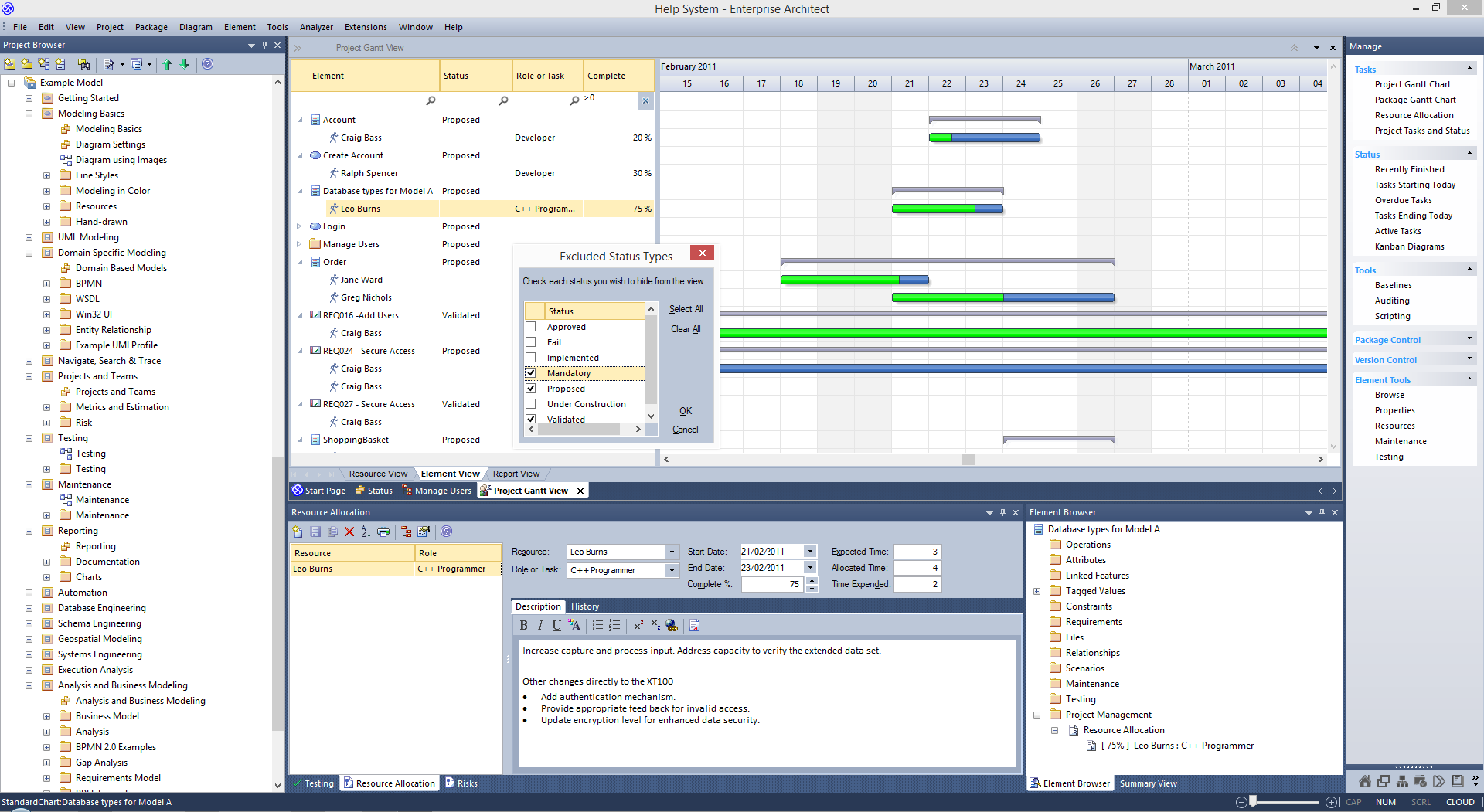Screen dimensions: 1484x812
Task: Switch to the Resource View tab
Action: (377, 474)
